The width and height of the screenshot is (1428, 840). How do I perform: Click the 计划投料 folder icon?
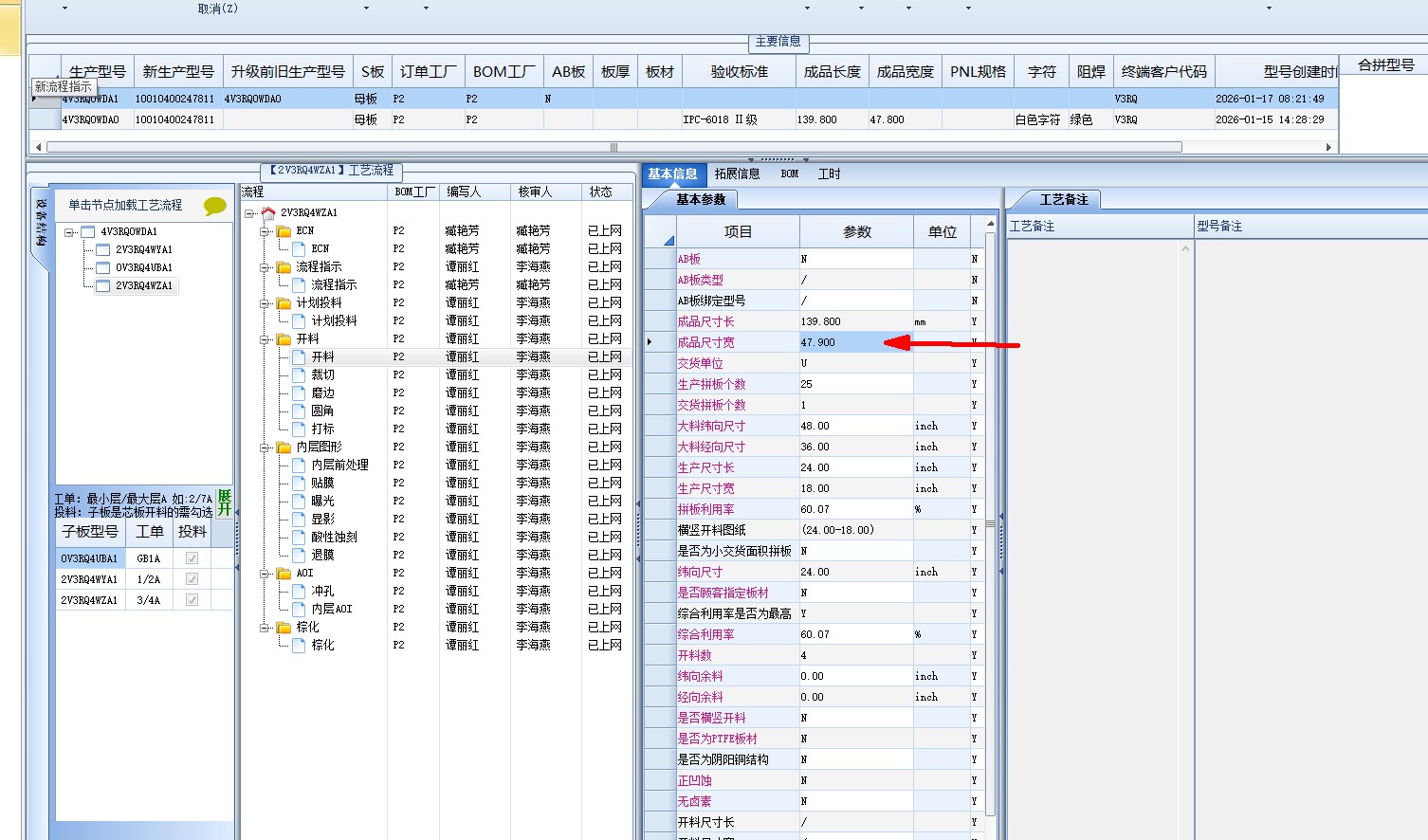click(x=284, y=303)
